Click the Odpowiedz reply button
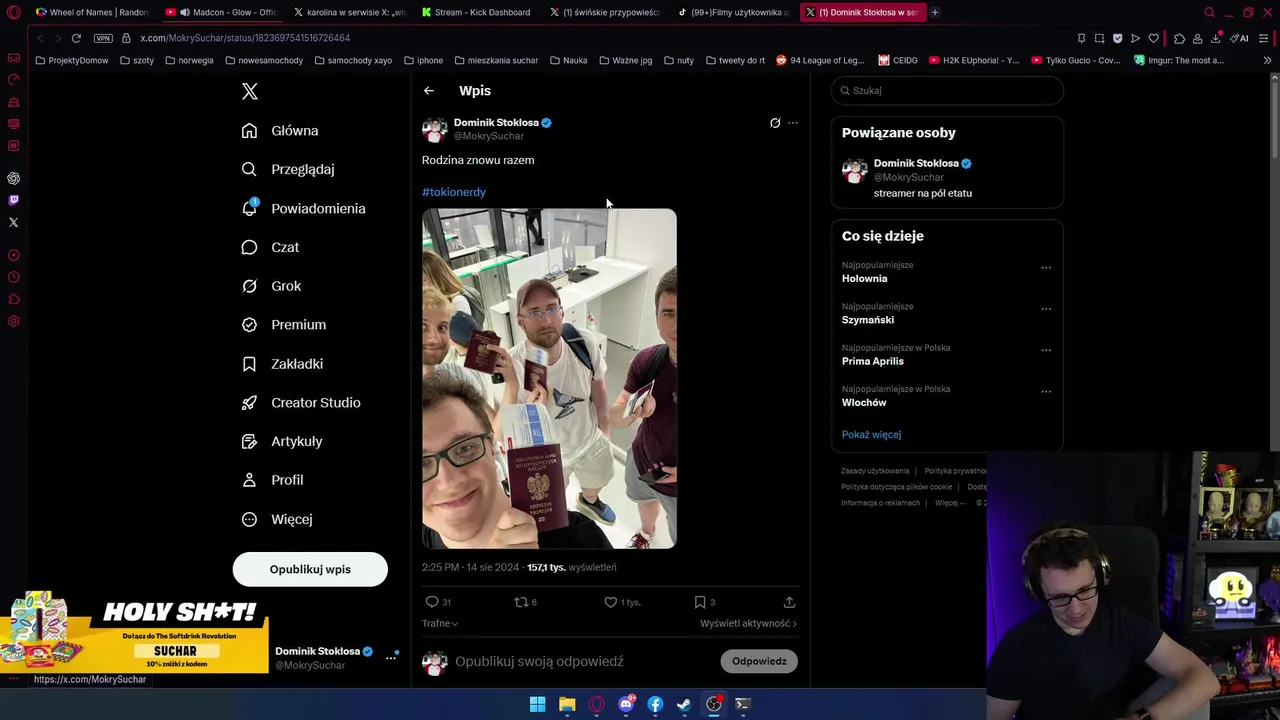The height and width of the screenshot is (720, 1280). tap(759, 661)
